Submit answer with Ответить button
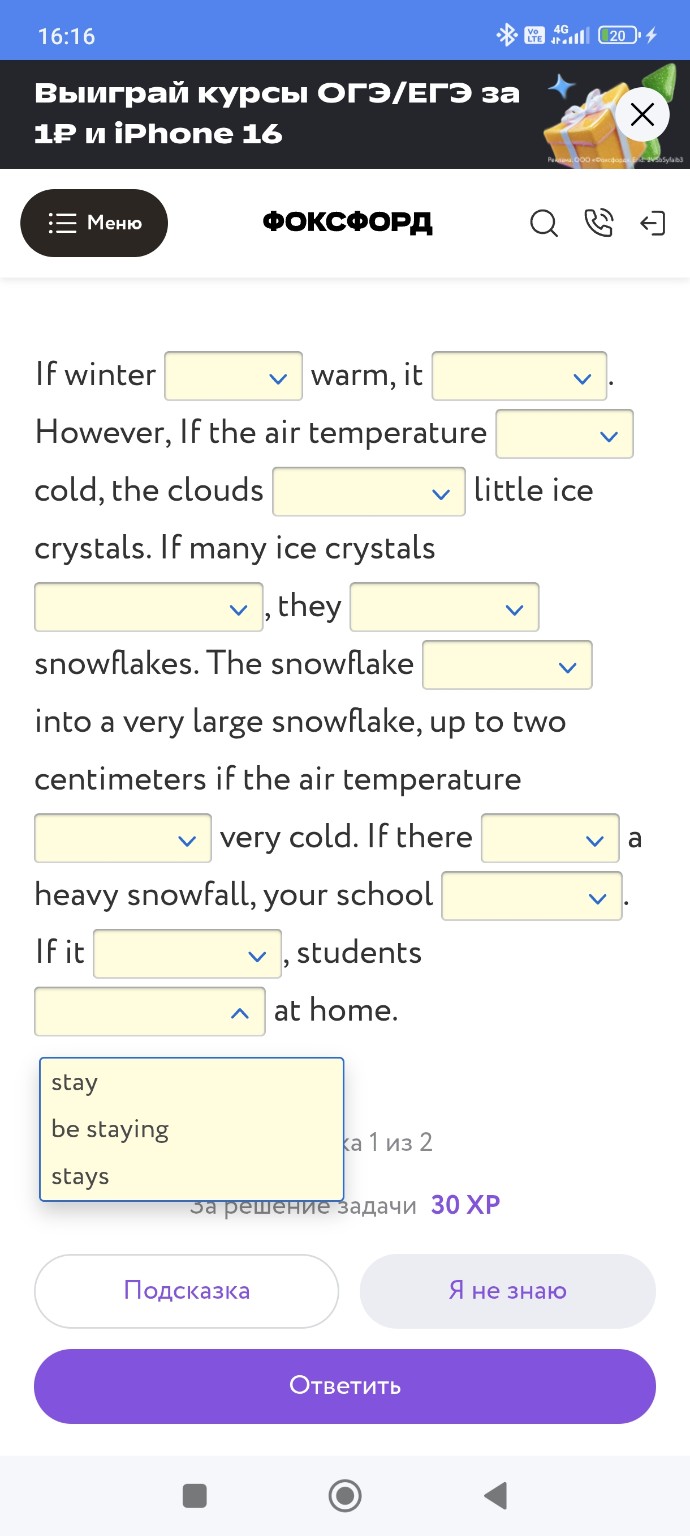The image size is (690, 1536). [x=345, y=1386]
